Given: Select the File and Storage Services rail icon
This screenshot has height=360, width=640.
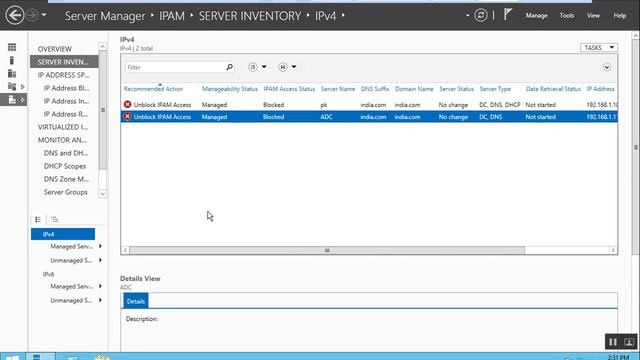Looking at the screenshot, I should [x=12, y=87].
